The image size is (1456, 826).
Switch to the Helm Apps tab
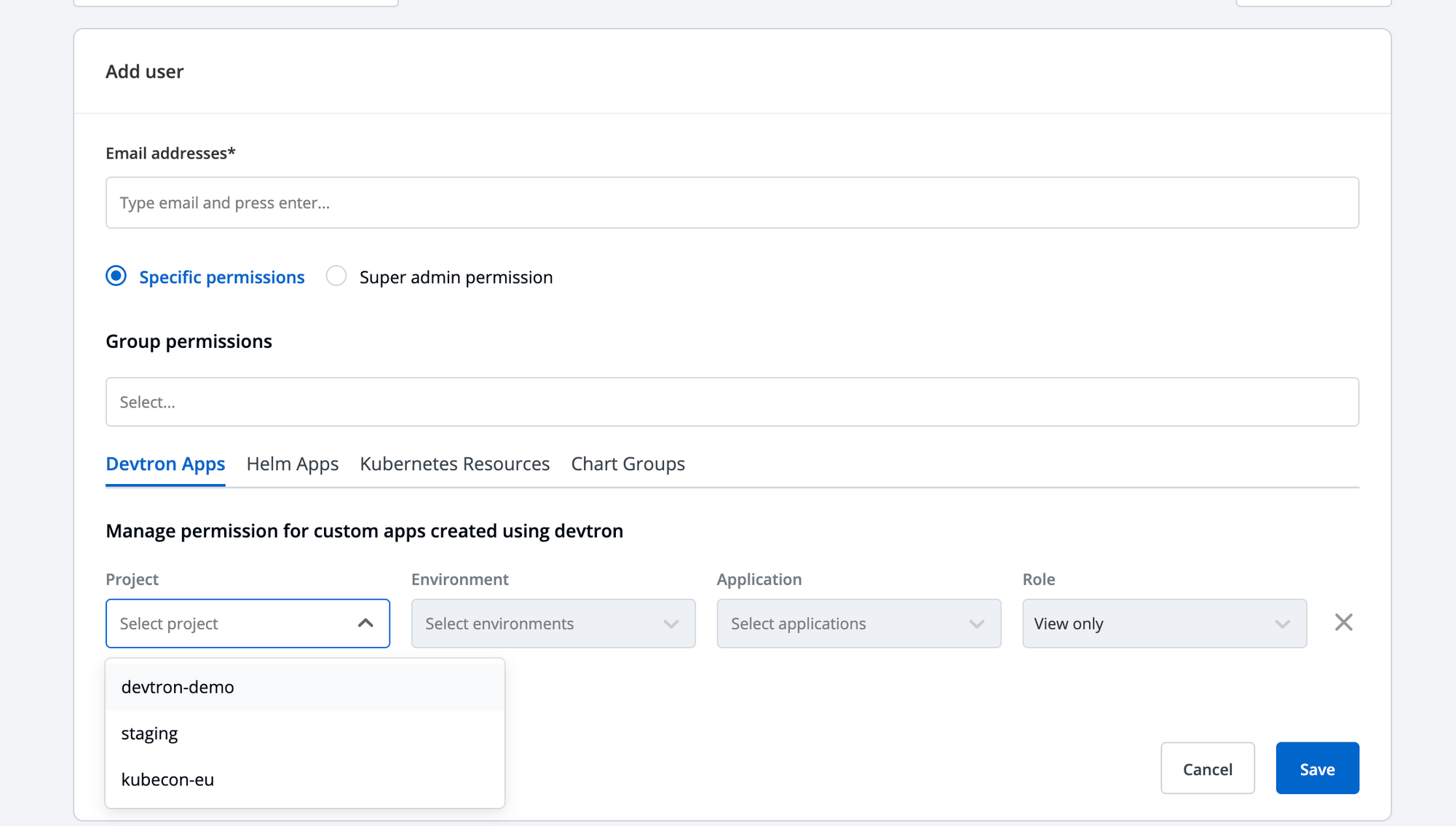pyautogui.click(x=293, y=464)
